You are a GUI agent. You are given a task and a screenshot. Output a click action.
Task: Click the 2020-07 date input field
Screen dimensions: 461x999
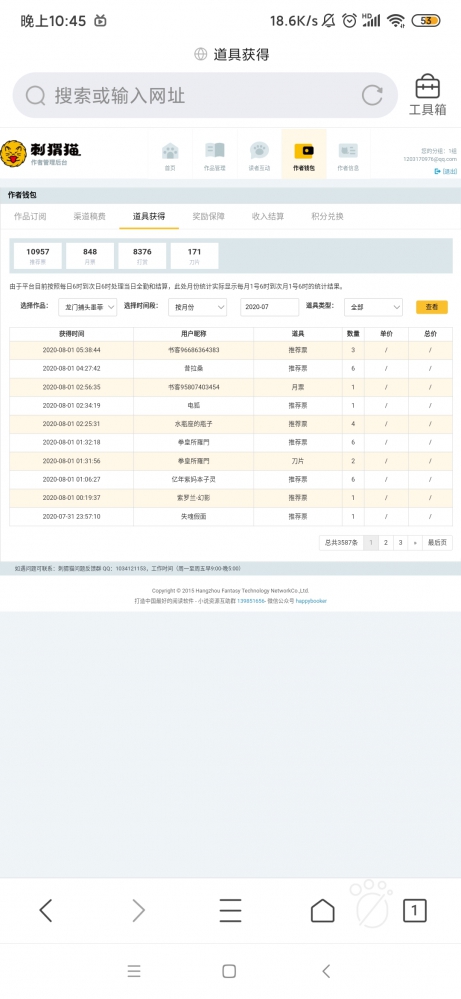click(x=269, y=307)
